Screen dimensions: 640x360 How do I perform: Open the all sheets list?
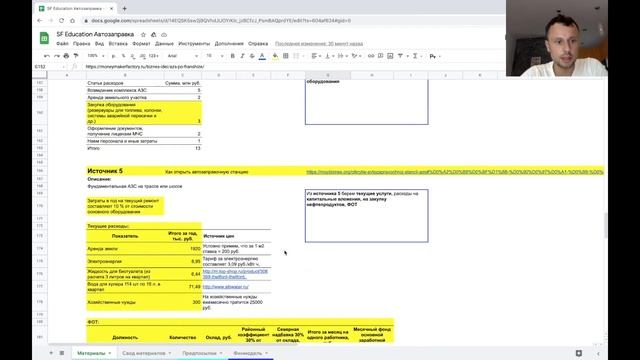(62, 353)
